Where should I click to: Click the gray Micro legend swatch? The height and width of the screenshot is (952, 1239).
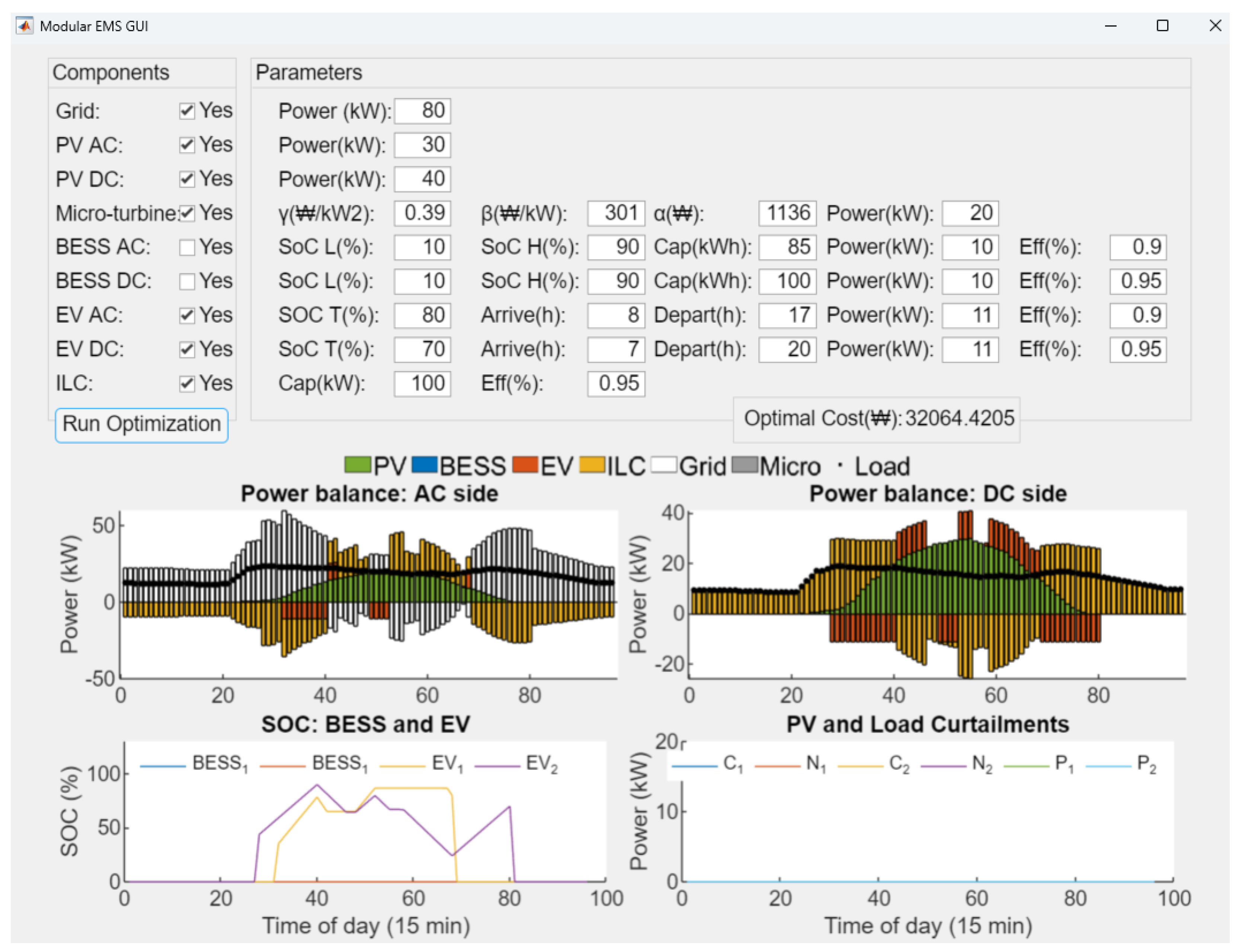[745, 465]
